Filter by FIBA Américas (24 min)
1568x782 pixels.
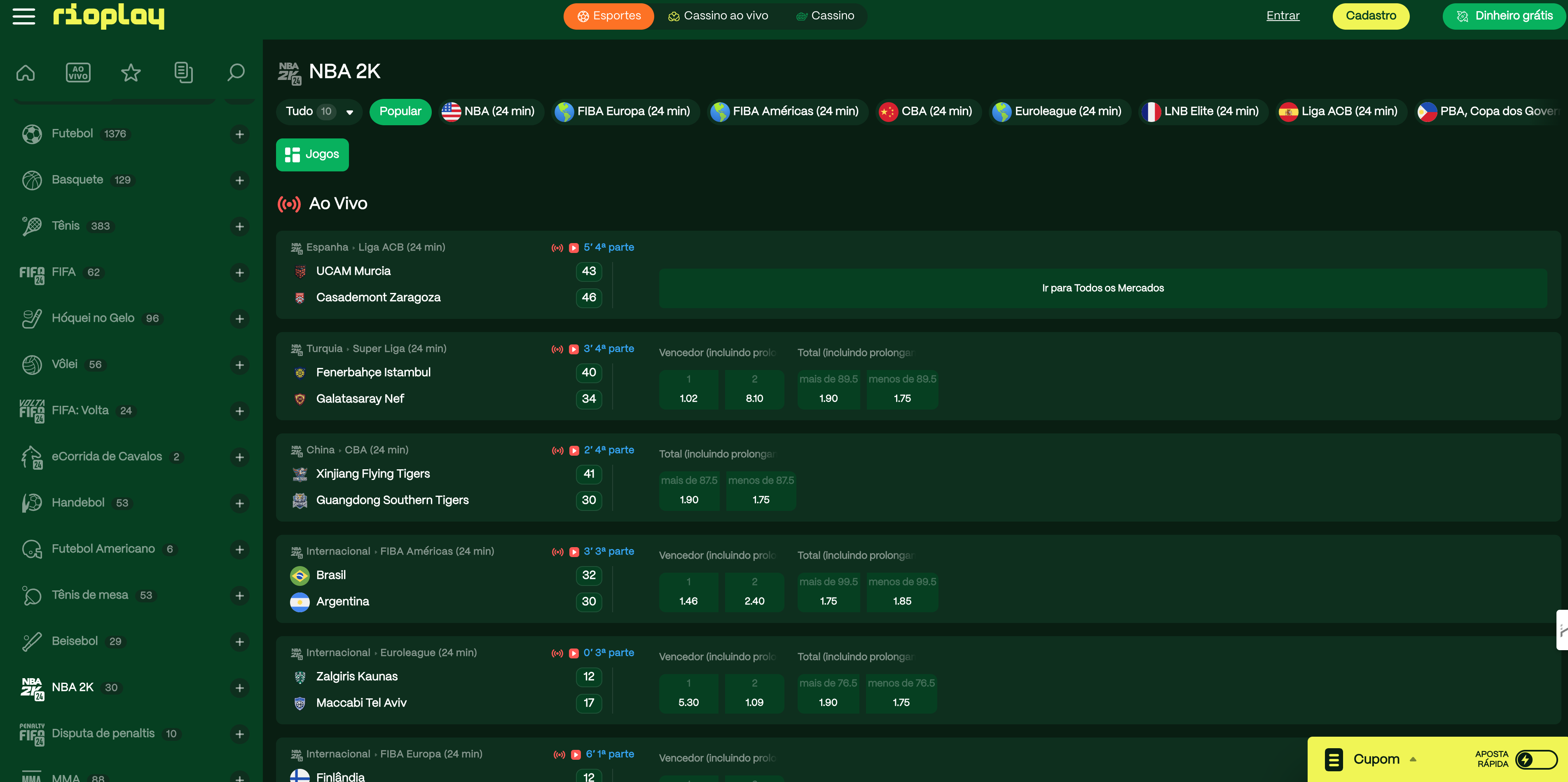788,111
